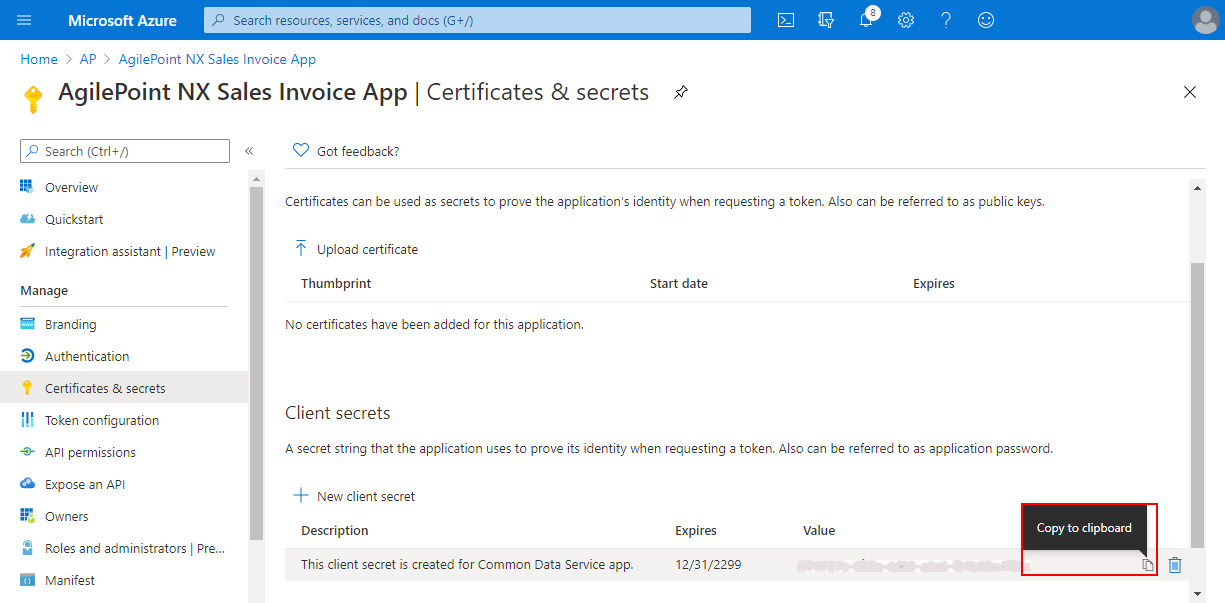Click the certificates Expires column header

point(934,284)
